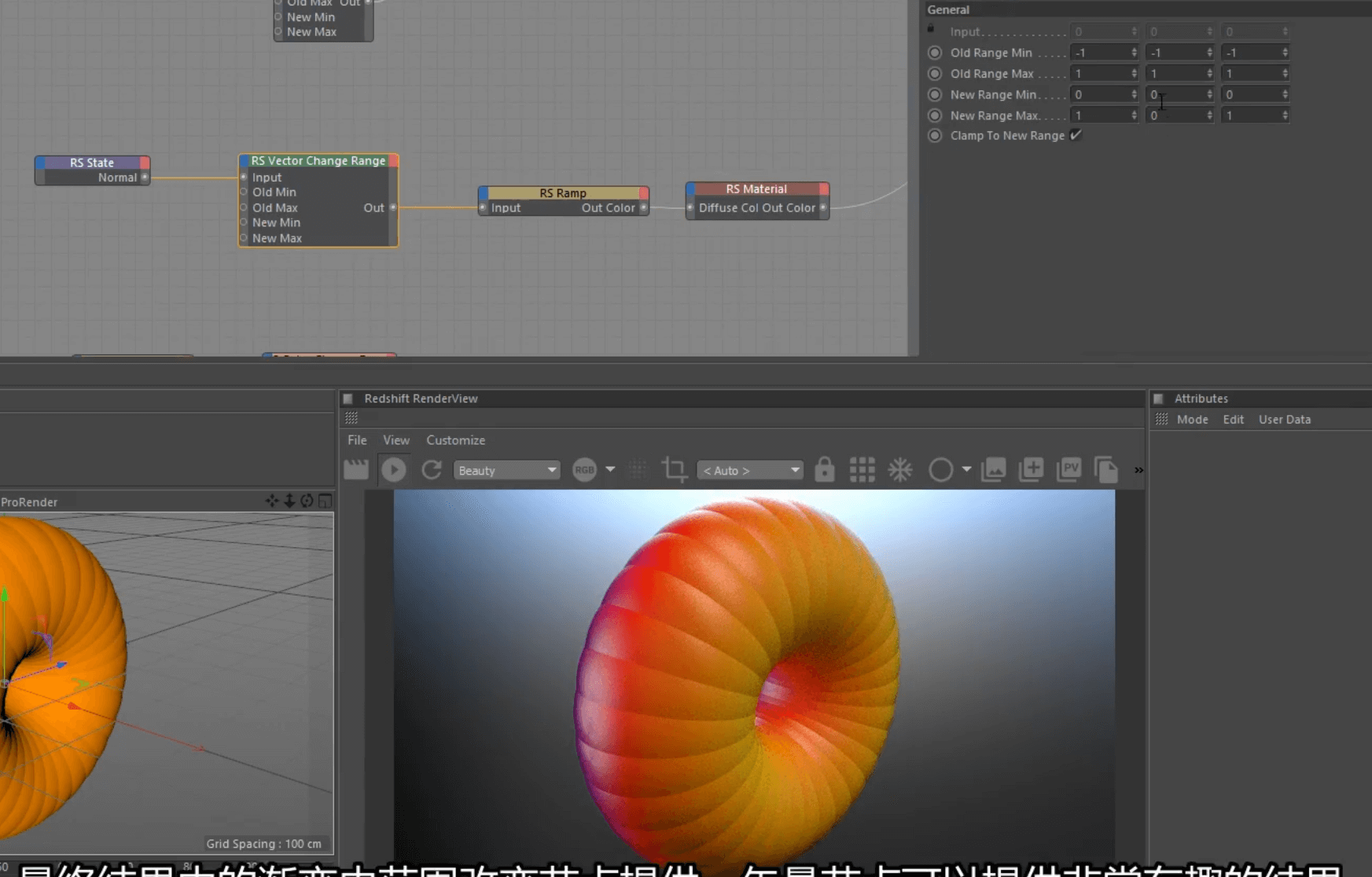Select the RS Vector Change Range node title
1372x877 pixels.
(x=318, y=160)
